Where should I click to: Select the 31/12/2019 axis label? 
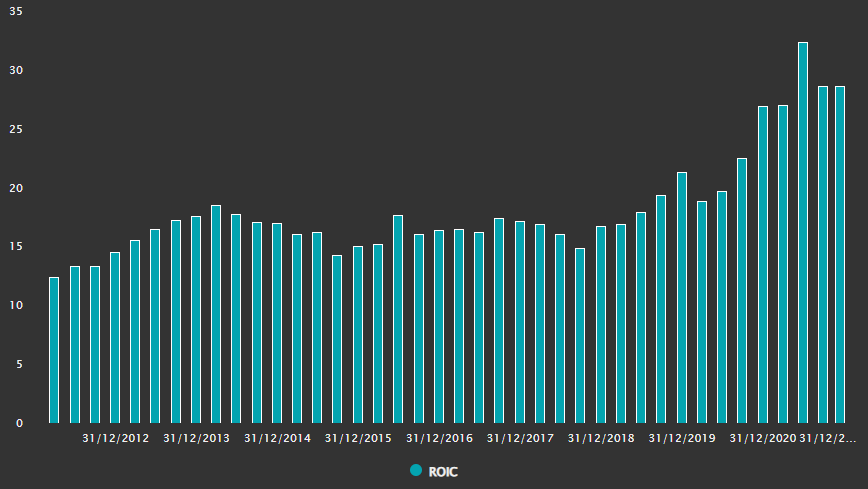[x=682, y=438]
